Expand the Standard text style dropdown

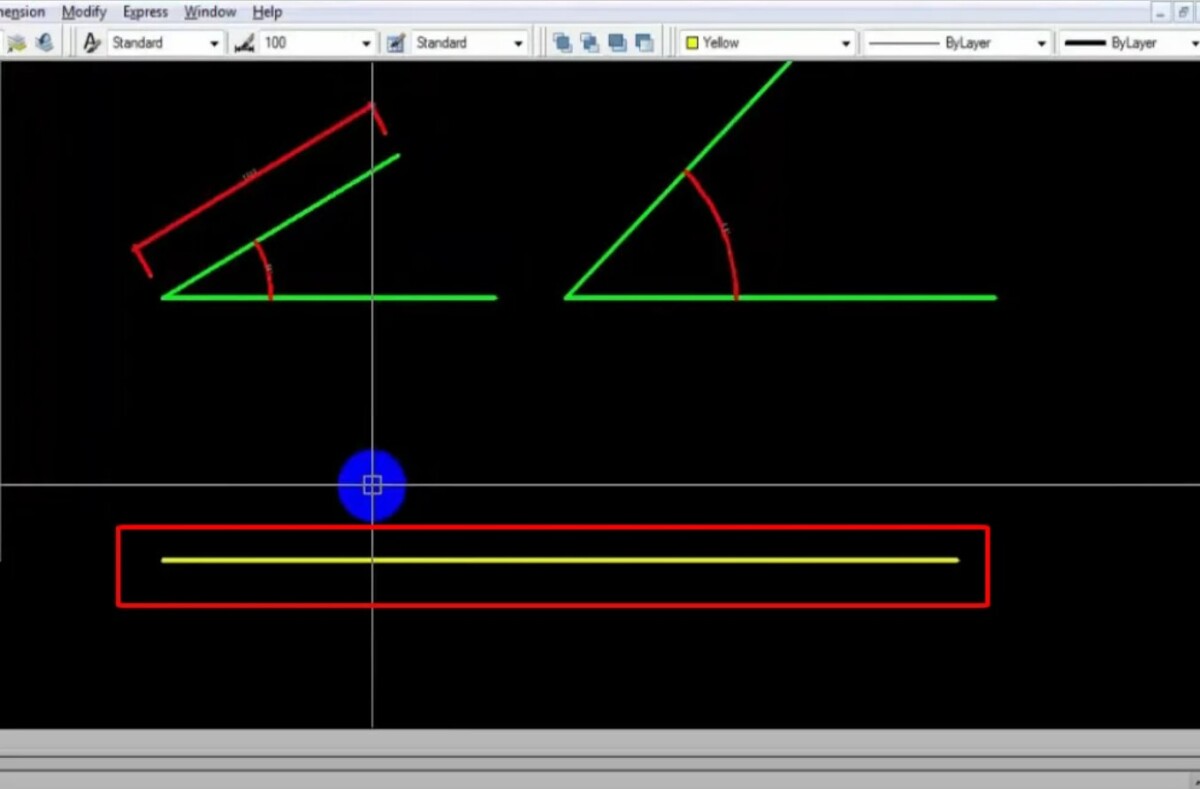(x=214, y=43)
